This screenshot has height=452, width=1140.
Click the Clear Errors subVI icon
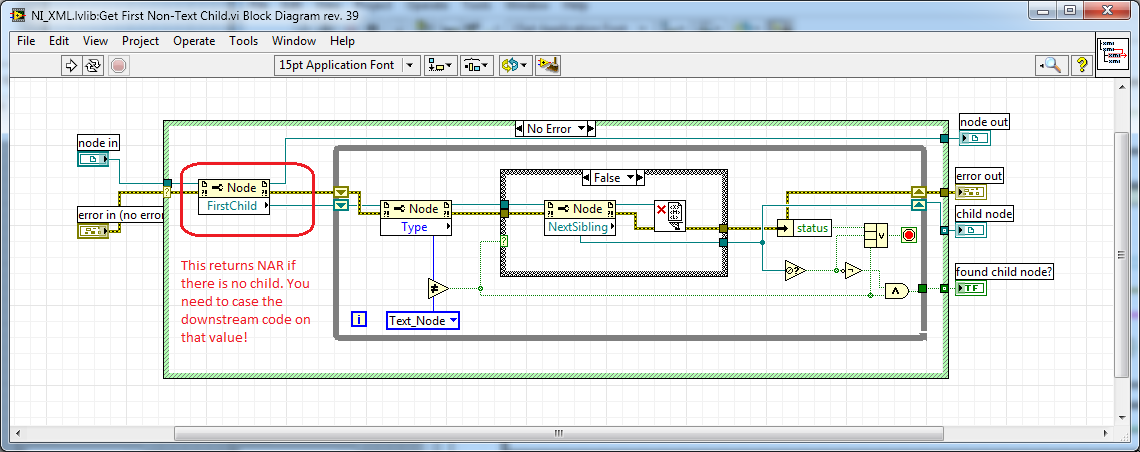click(668, 216)
